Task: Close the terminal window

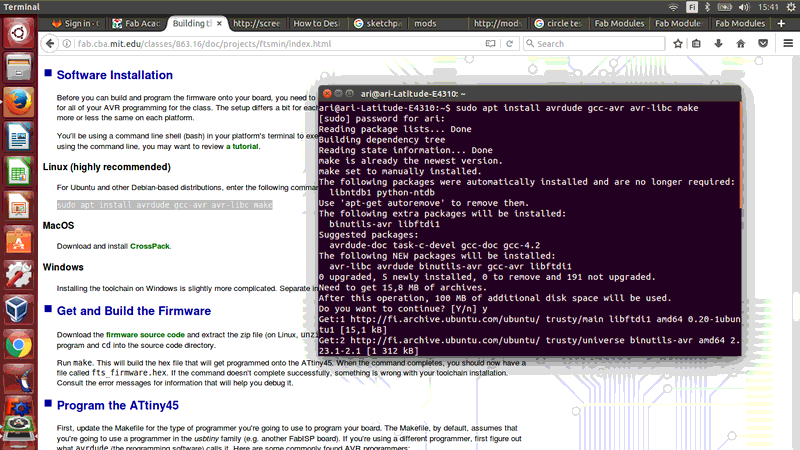Action: (327, 93)
